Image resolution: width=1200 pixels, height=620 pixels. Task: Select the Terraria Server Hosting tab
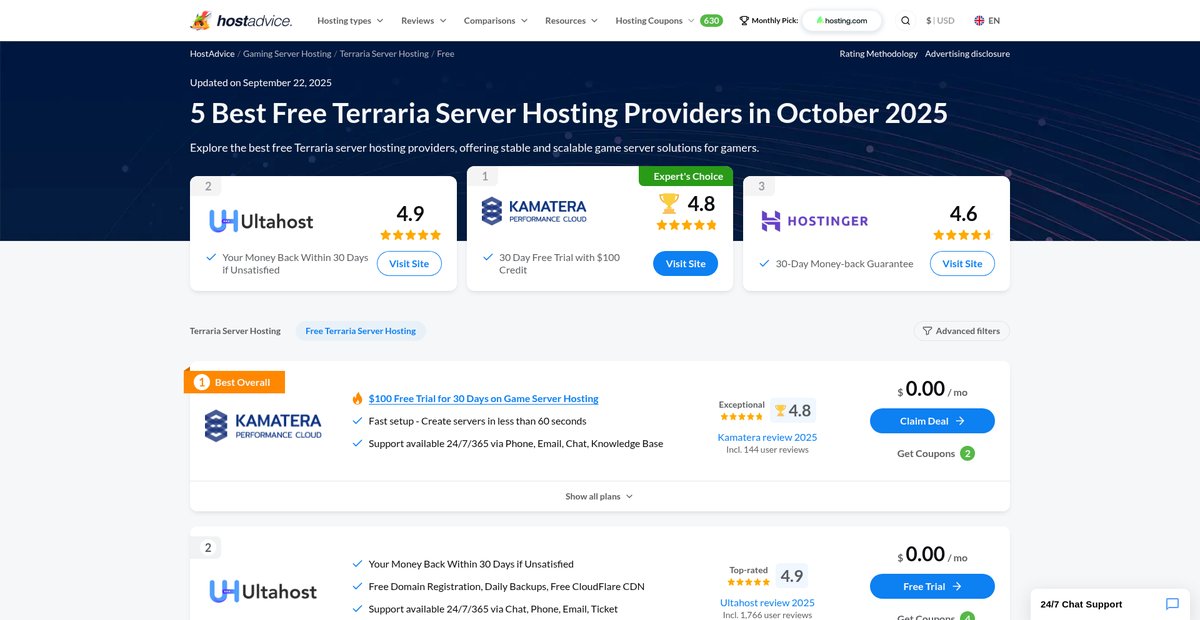point(235,331)
